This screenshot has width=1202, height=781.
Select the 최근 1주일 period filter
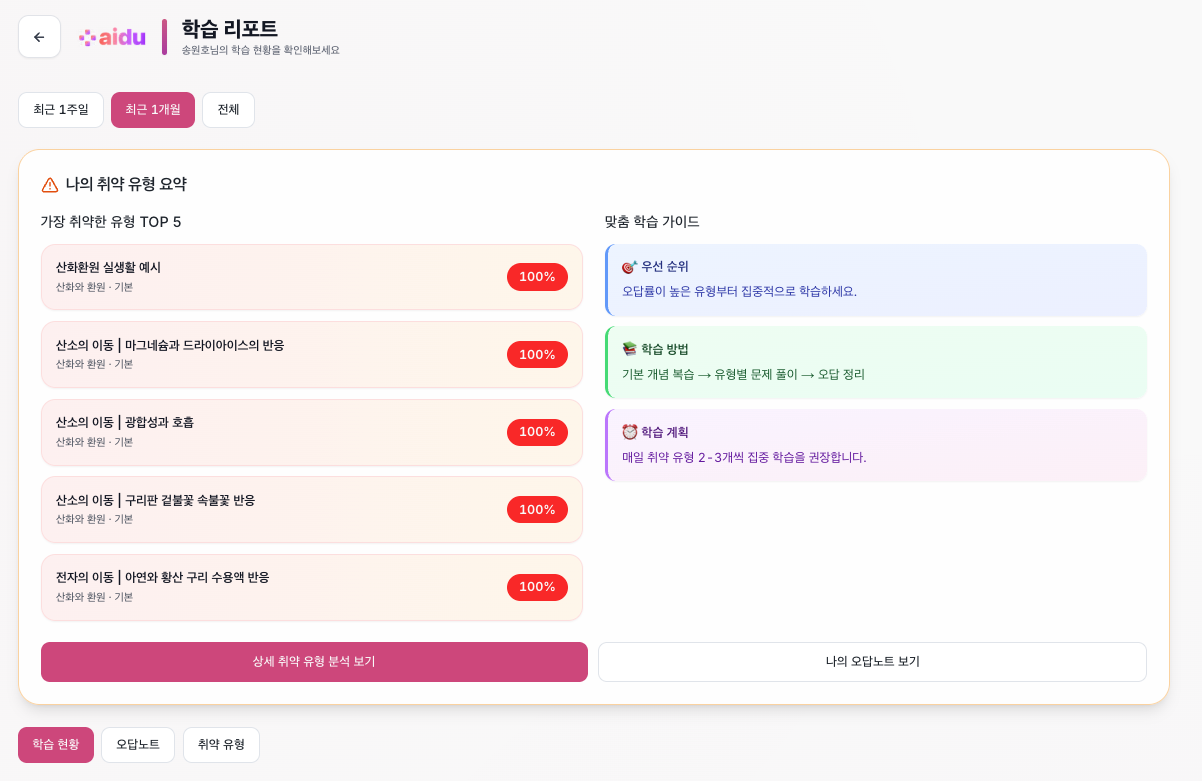click(x=61, y=110)
